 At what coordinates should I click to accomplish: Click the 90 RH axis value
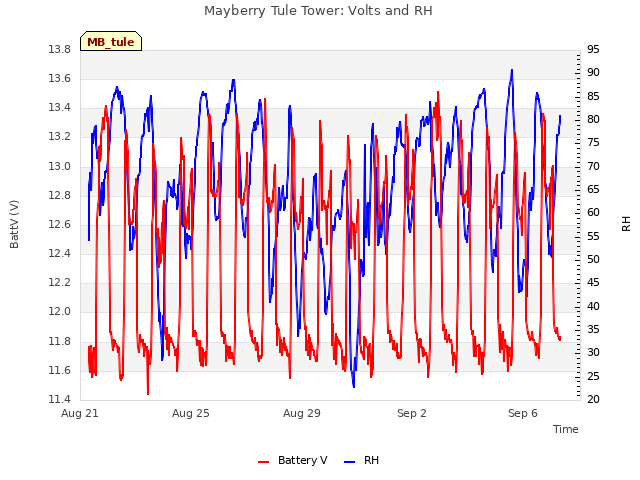(593, 73)
